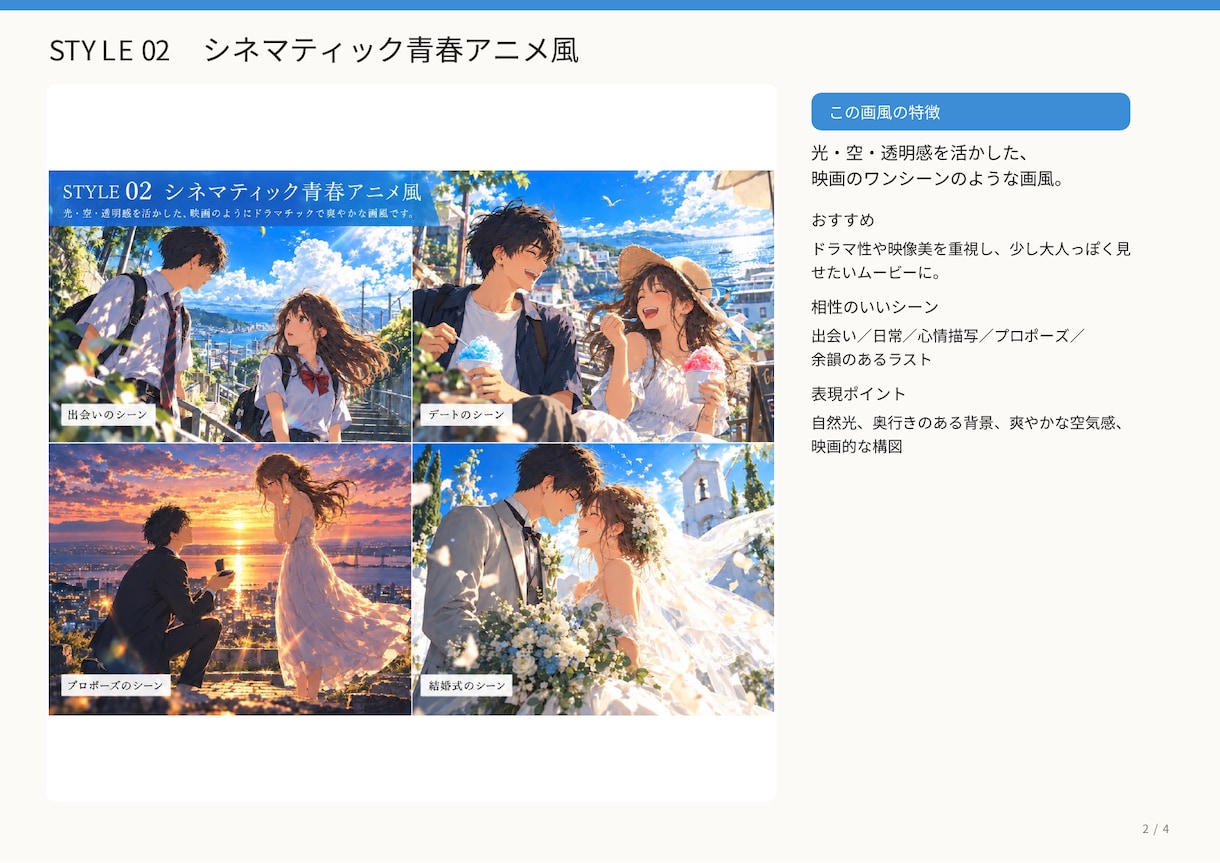
Task: Click the image banner "STYLE 02 シネマティック青春アニメ風"
Action: click(x=242, y=190)
